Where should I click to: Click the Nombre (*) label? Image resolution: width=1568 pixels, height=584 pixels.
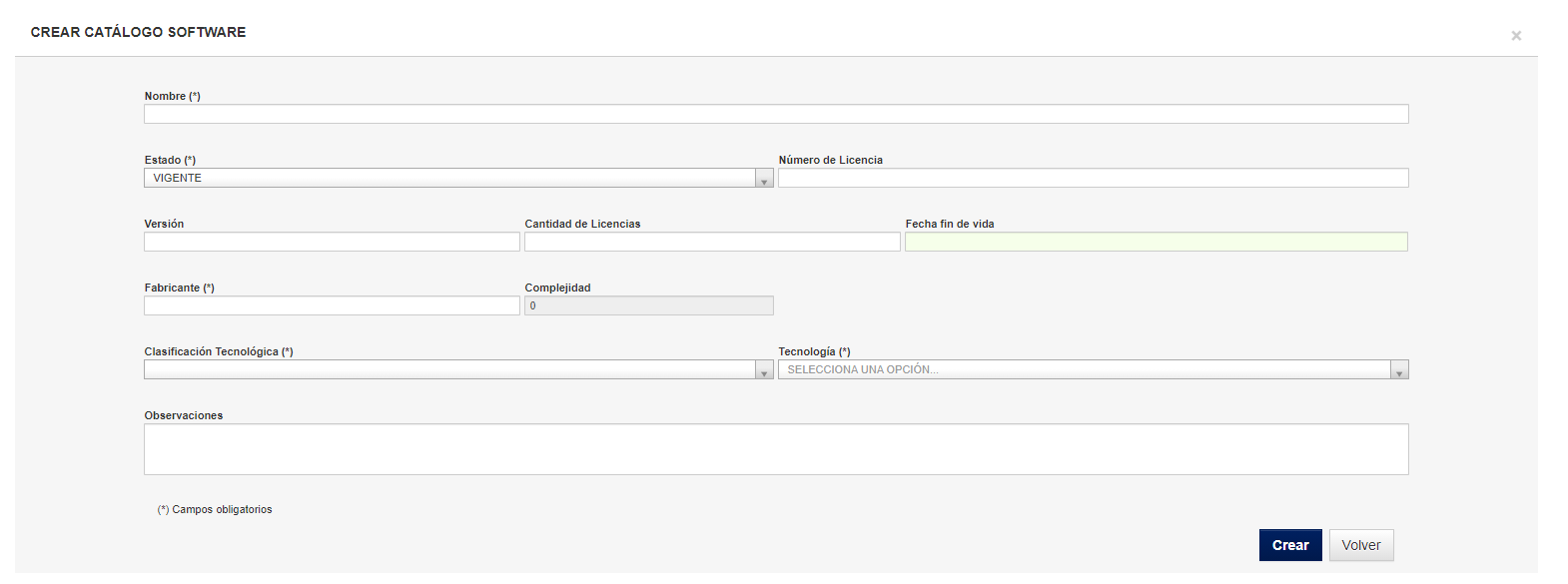(x=173, y=96)
